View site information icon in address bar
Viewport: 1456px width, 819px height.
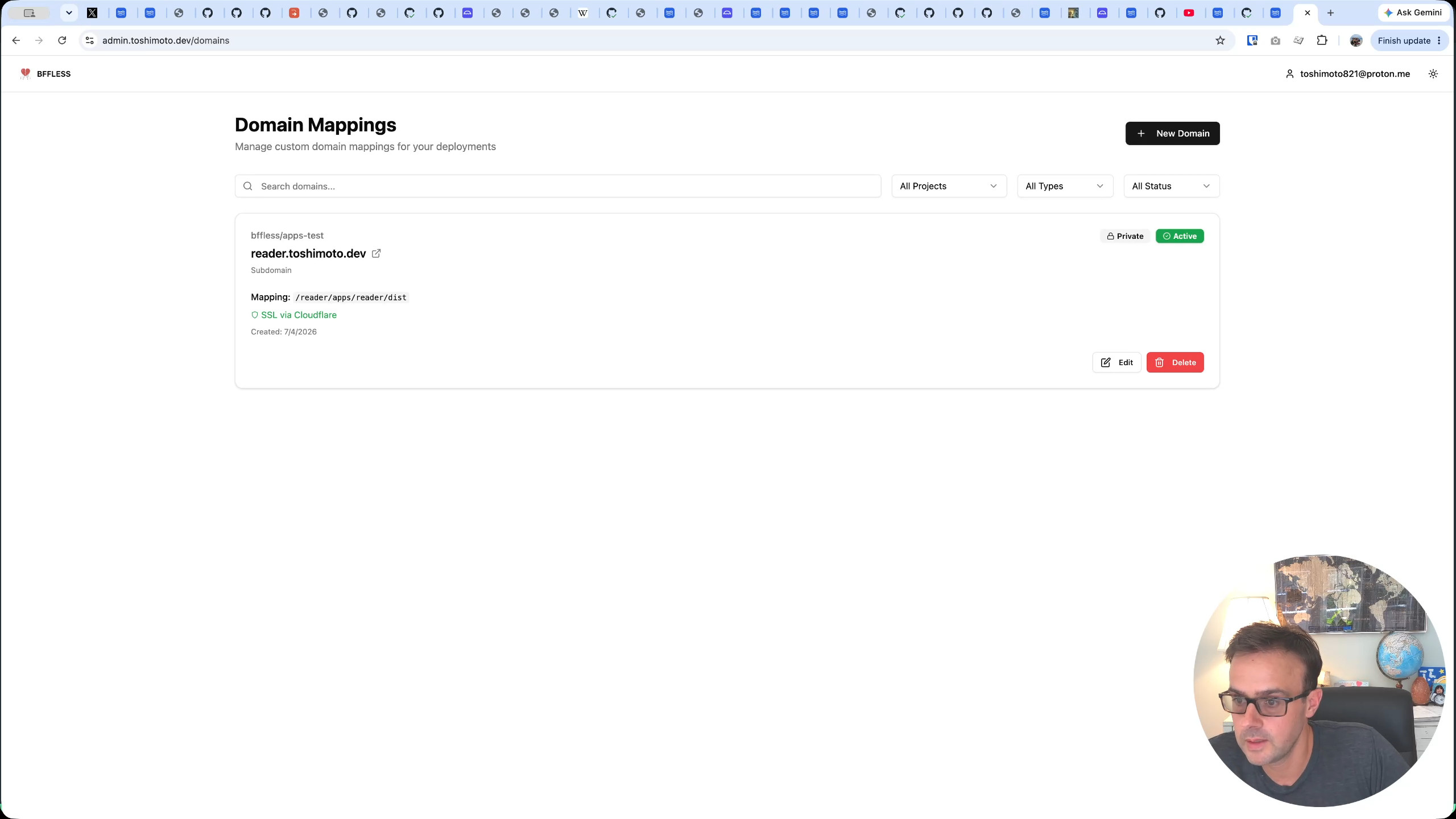click(89, 40)
